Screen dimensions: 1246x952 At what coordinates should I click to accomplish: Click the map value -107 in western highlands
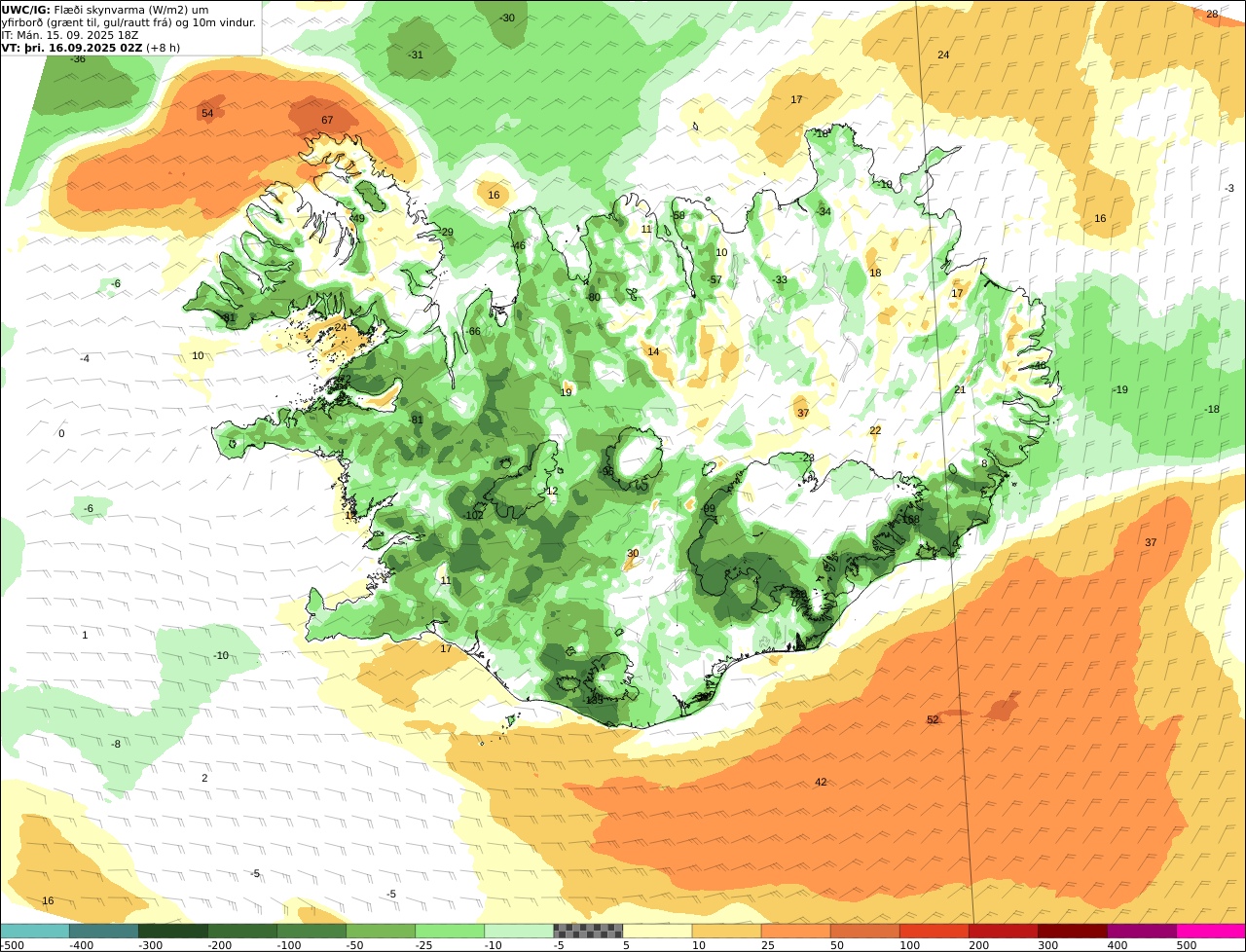coord(473,515)
